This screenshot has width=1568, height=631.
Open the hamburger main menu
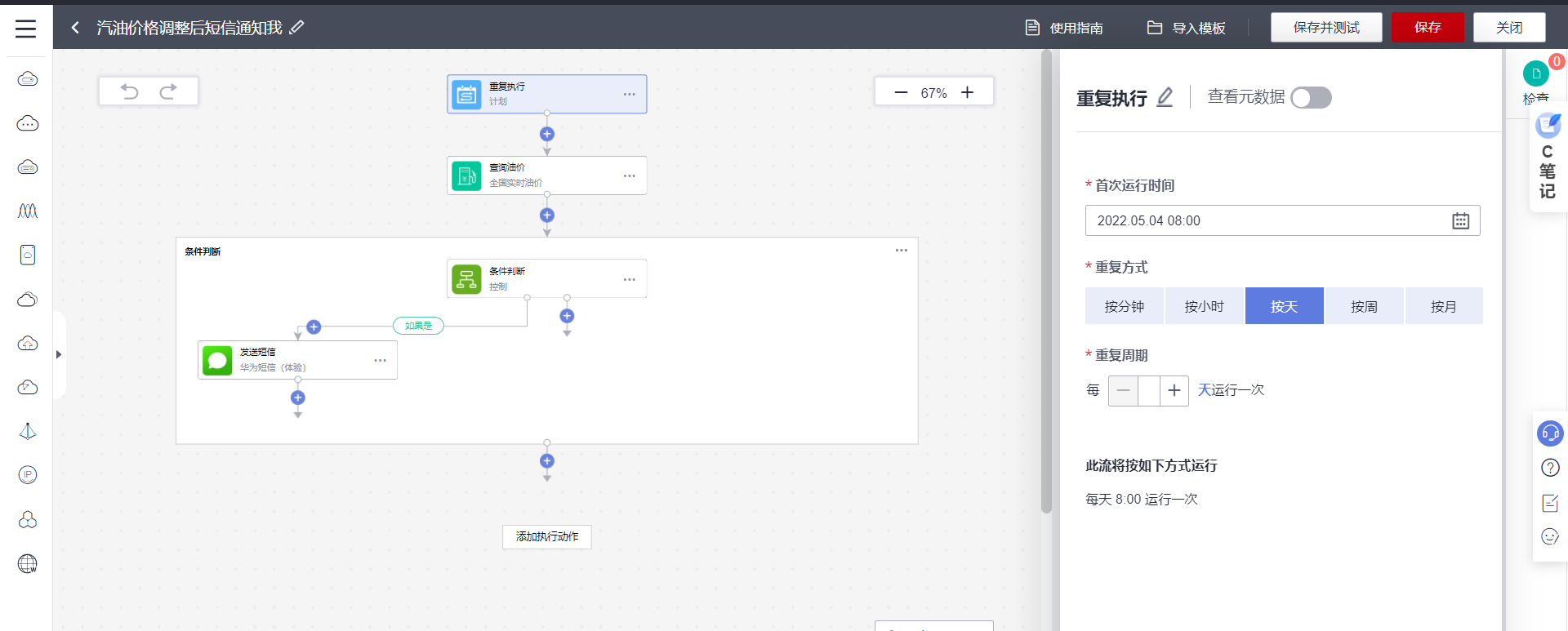(x=26, y=29)
